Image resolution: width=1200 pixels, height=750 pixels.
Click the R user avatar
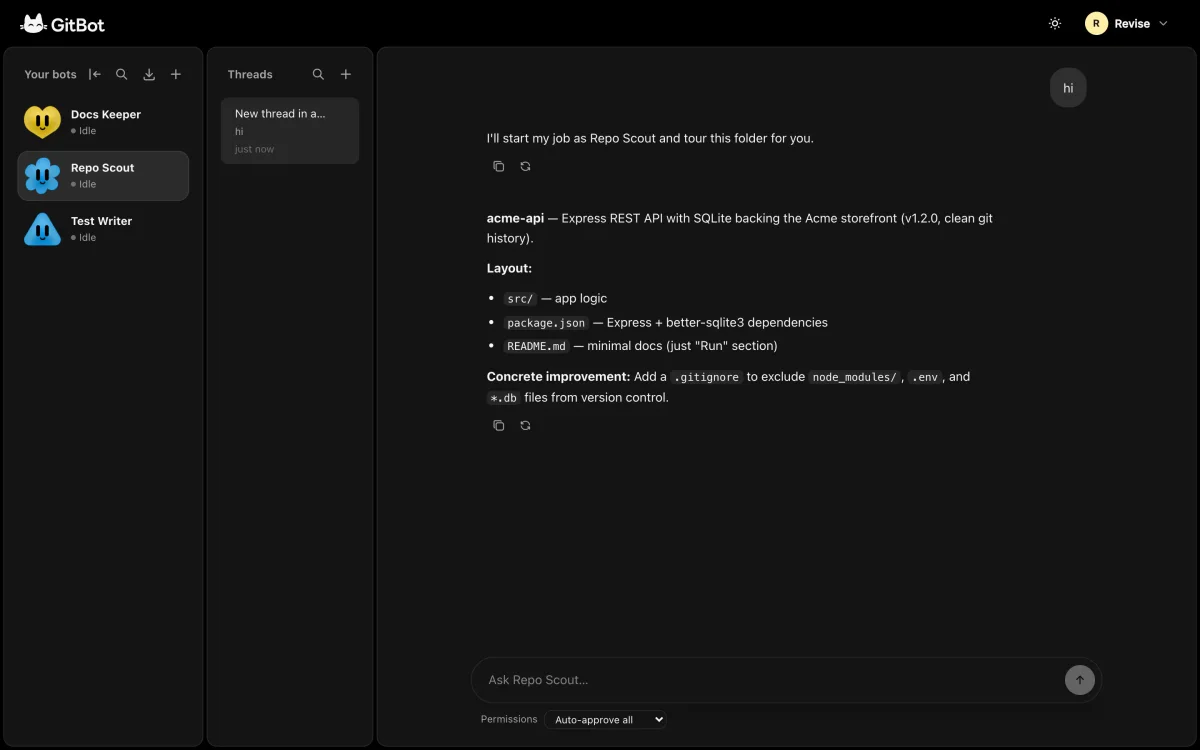coord(1096,23)
